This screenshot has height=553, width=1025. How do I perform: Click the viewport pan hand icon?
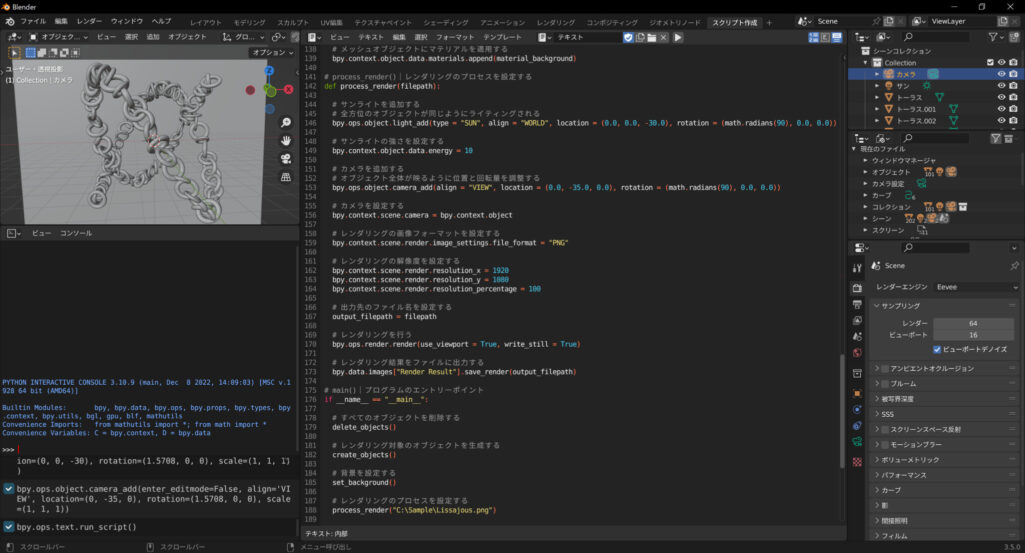(x=286, y=141)
